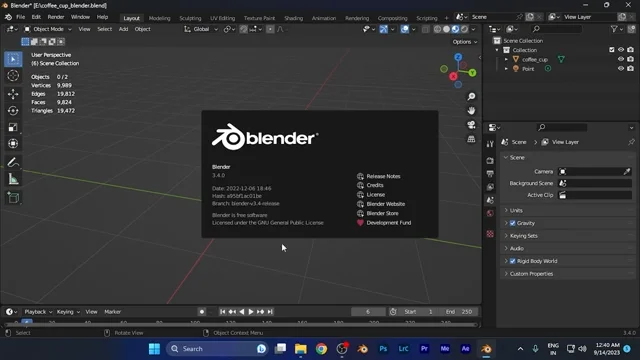Open the Render properties tab icon
The image size is (640, 360).
click(x=490, y=161)
